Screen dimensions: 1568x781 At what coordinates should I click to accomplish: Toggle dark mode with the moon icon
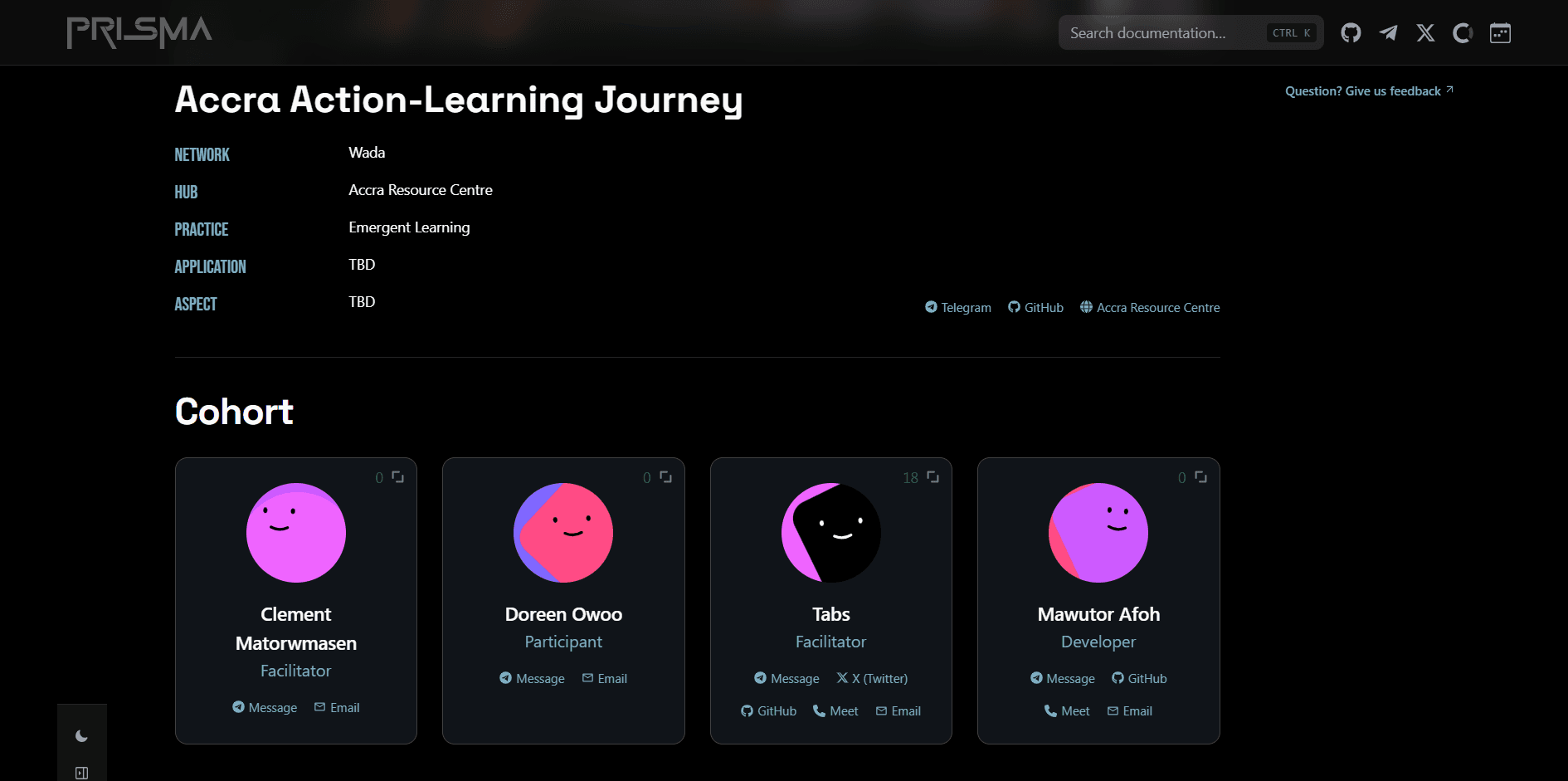pos(81,736)
